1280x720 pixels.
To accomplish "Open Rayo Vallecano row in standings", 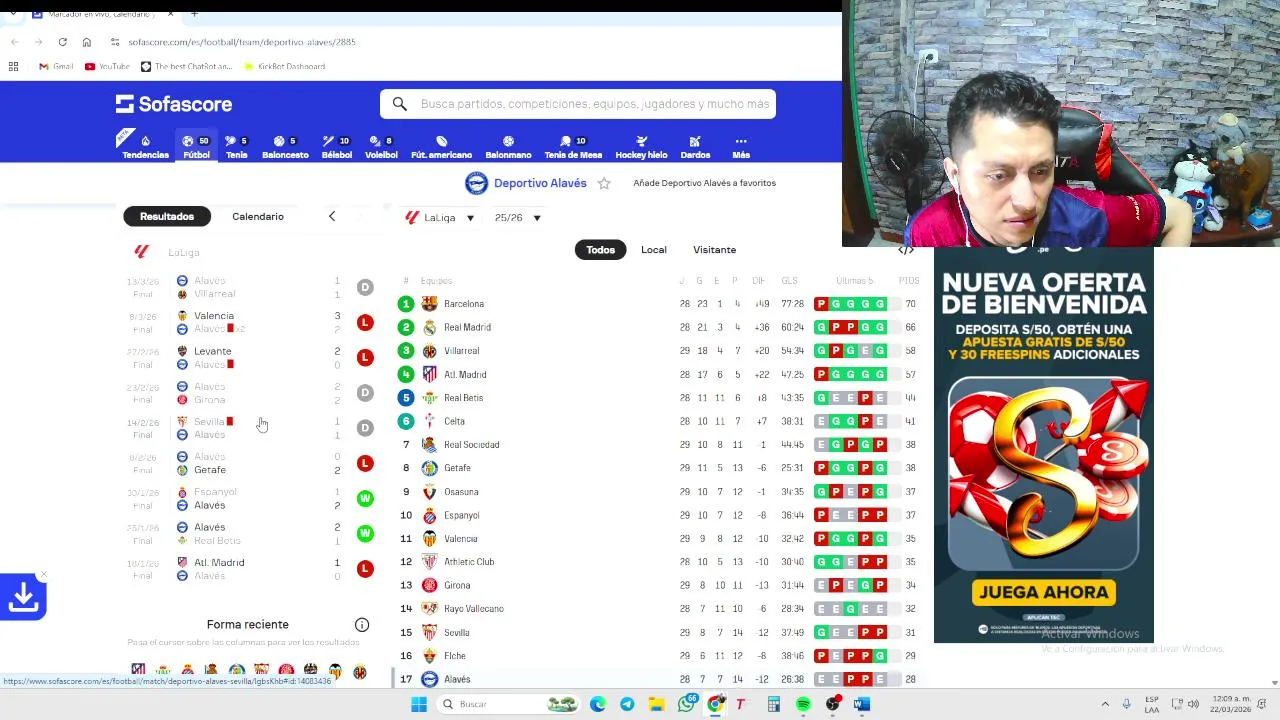I will pyautogui.click(x=658, y=609).
